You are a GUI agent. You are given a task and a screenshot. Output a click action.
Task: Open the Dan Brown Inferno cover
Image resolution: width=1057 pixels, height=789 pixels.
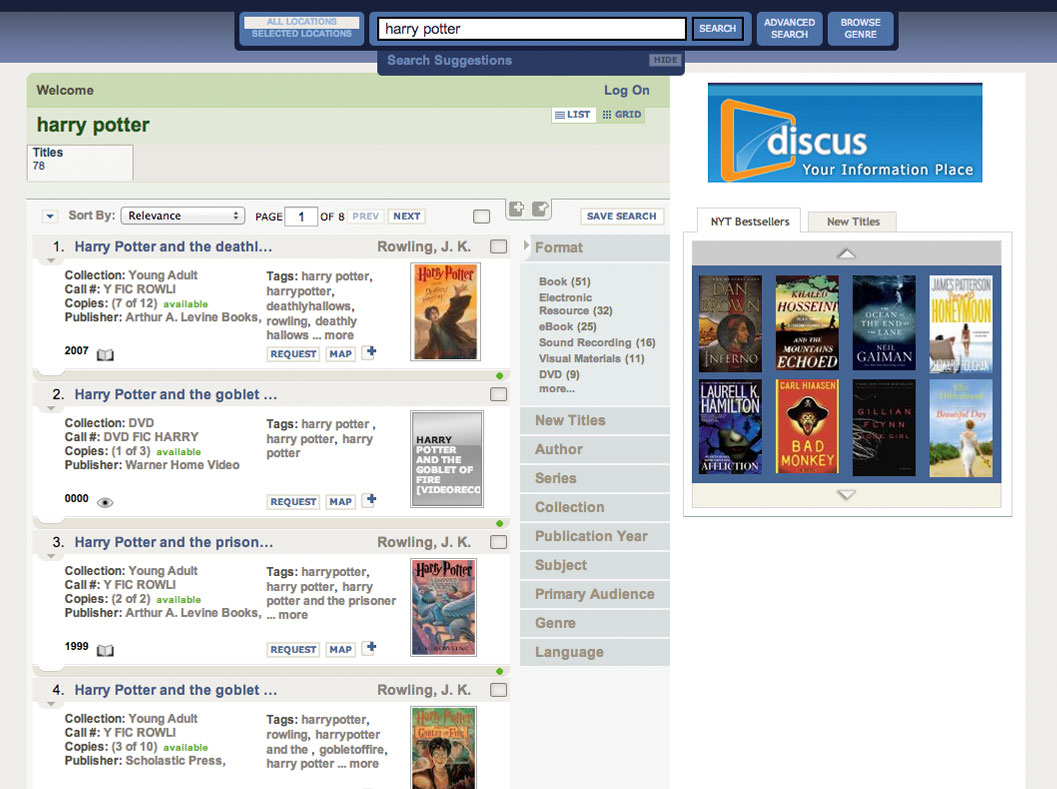(731, 323)
